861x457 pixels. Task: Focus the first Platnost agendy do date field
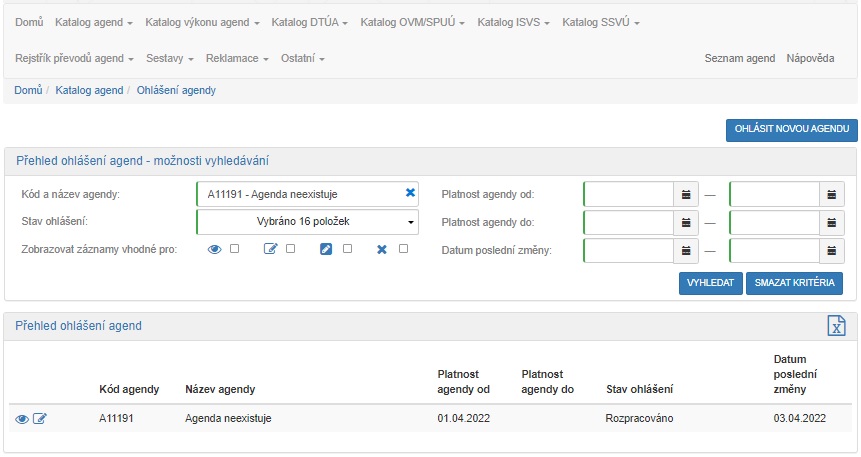[628, 222]
